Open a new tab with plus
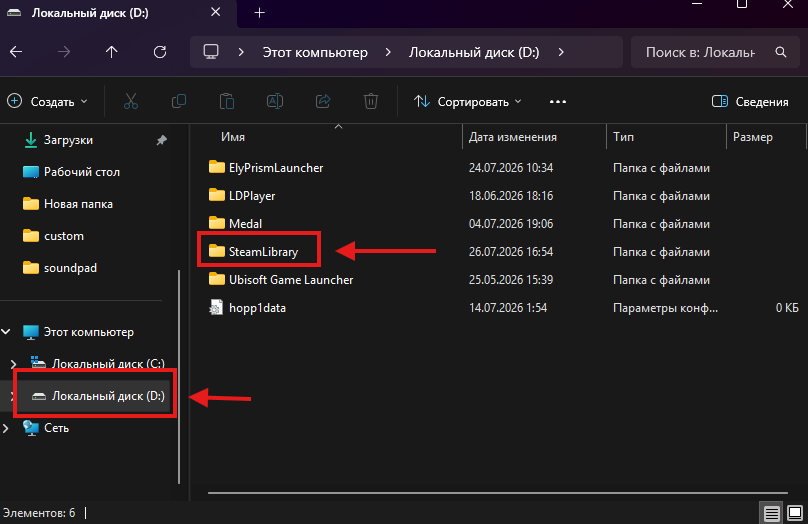This screenshot has width=808, height=524. (x=260, y=13)
